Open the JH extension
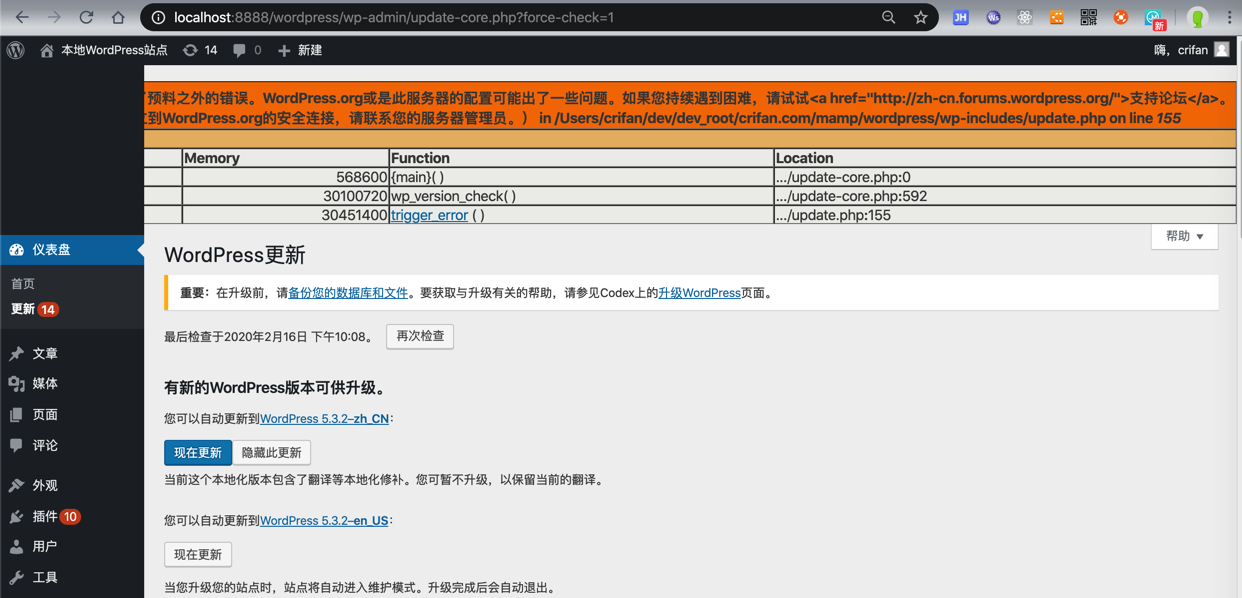Screen dimensions: 1242x598 [961, 17]
